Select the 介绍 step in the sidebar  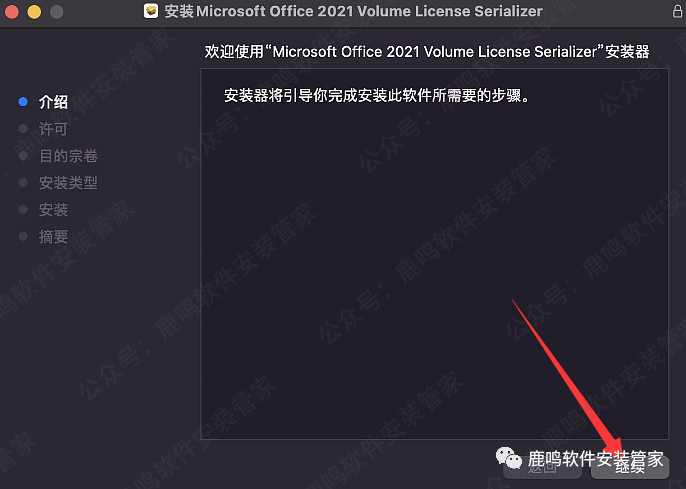pos(53,102)
